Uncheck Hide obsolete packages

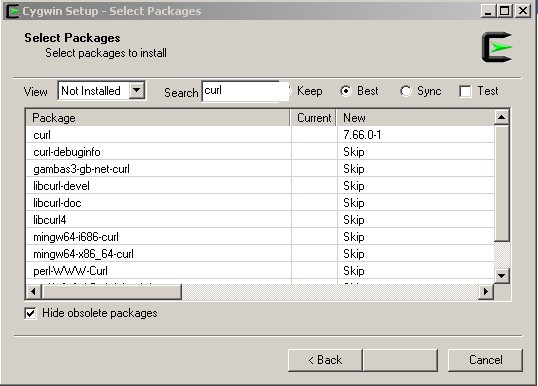click(x=31, y=313)
